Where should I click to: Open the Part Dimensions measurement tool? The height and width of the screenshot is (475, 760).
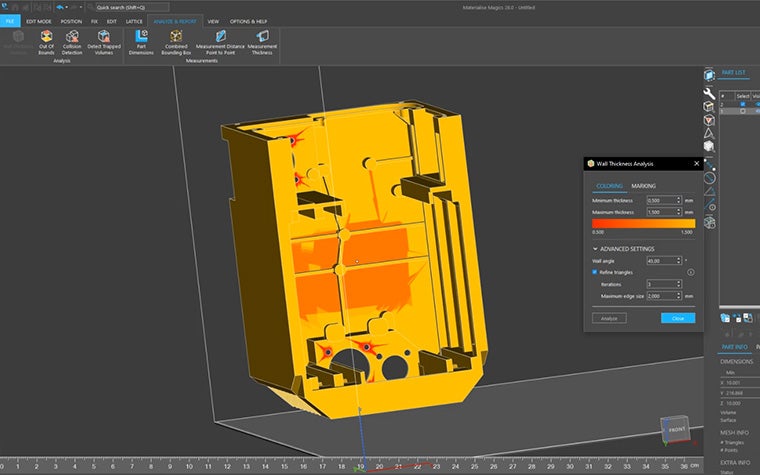point(142,38)
